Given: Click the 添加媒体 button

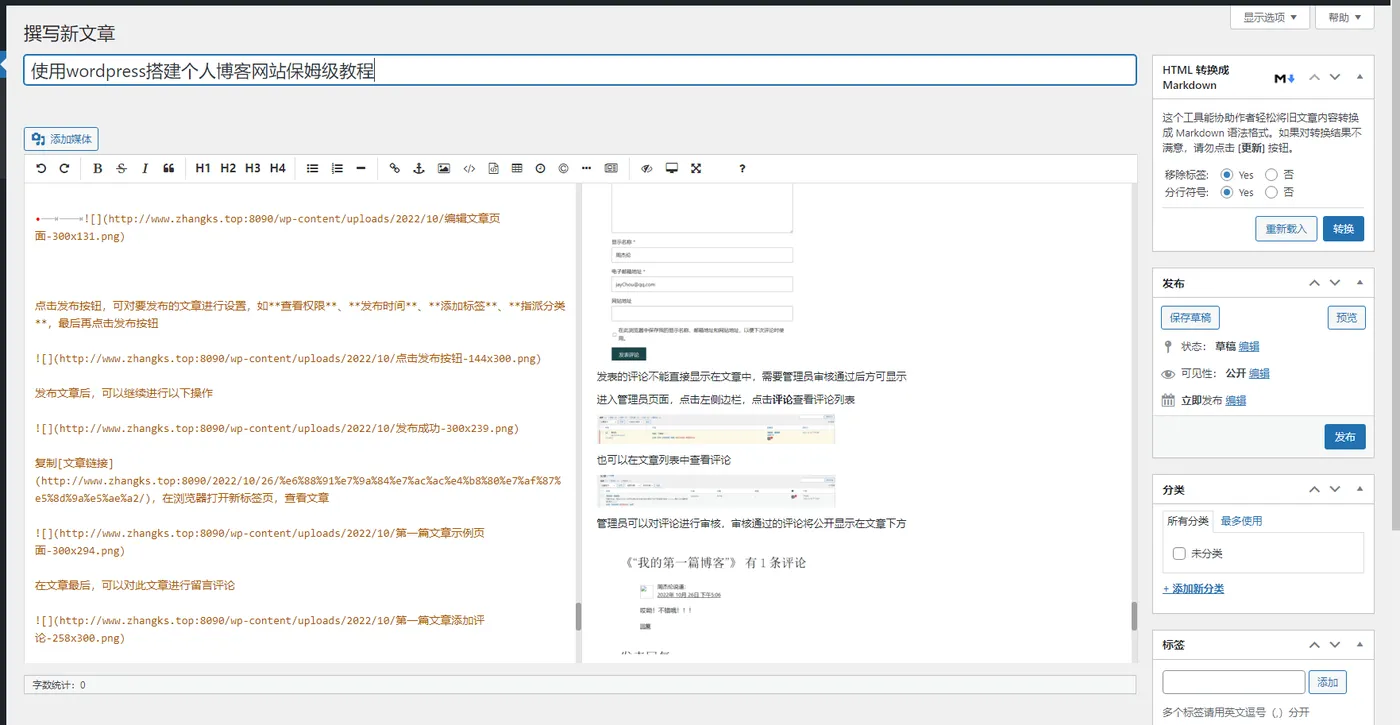Looking at the screenshot, I should pos(61,139).
